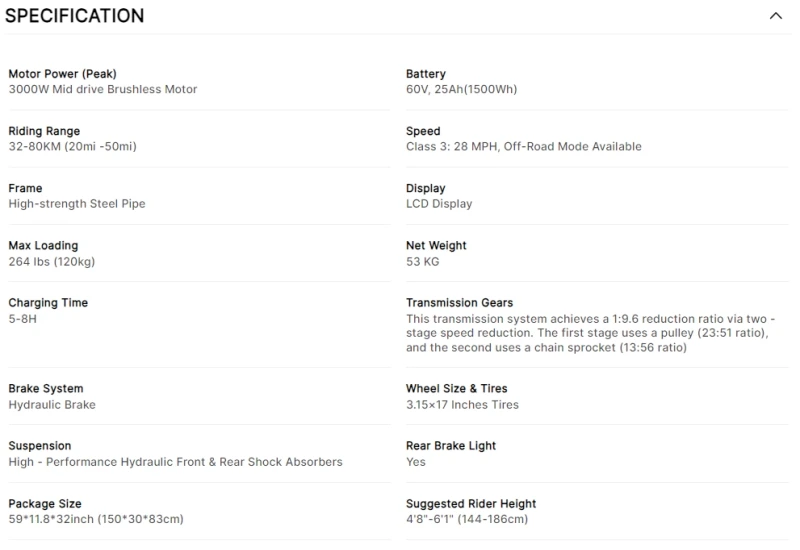Click the SPECIFICATION heading
This screenshot has width=800, height=550.
tap(74, 16)
